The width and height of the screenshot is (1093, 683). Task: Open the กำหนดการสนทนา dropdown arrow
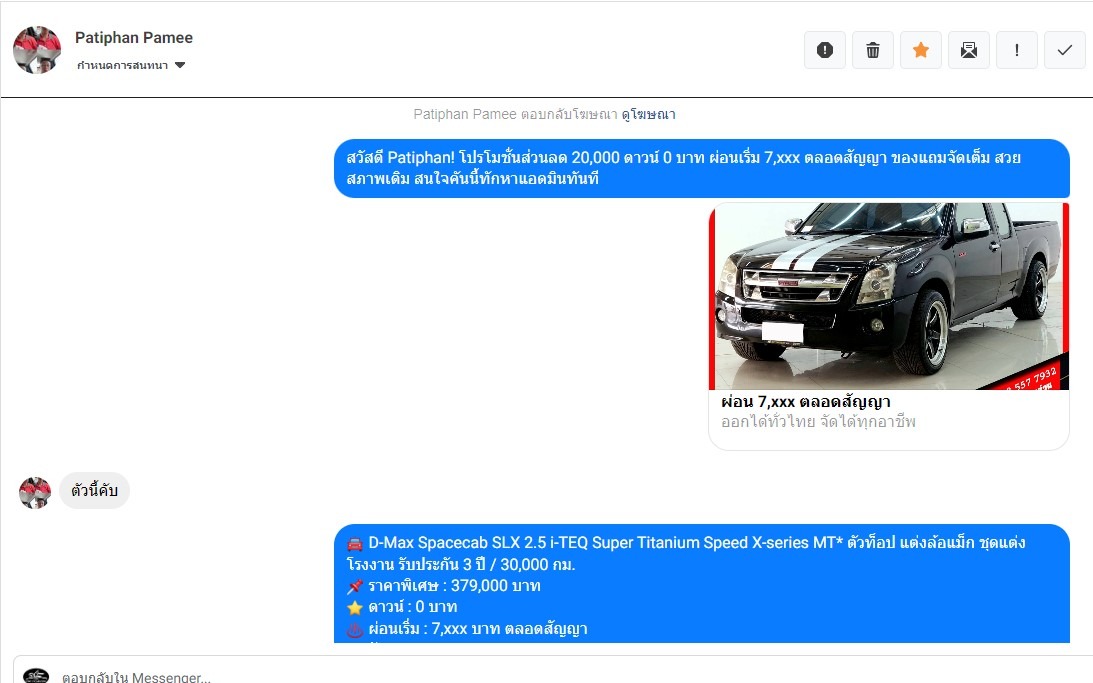pyautogui.click(x=180, y=65)
